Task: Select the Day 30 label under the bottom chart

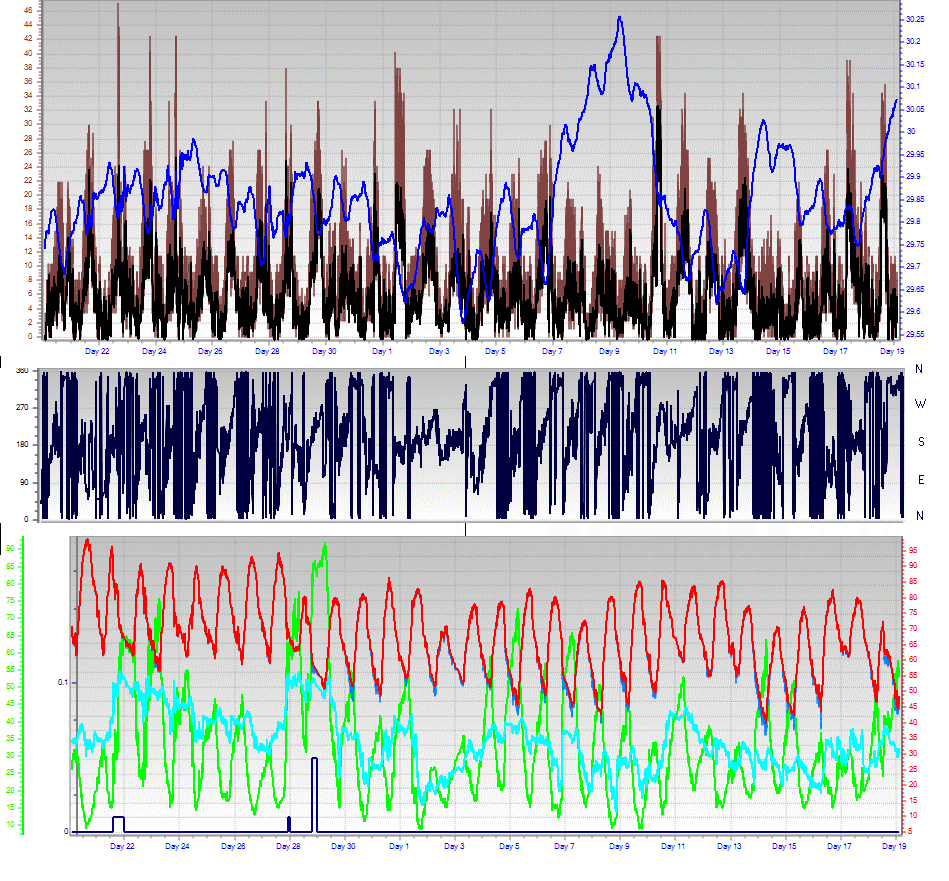Action: pos(343,846)
